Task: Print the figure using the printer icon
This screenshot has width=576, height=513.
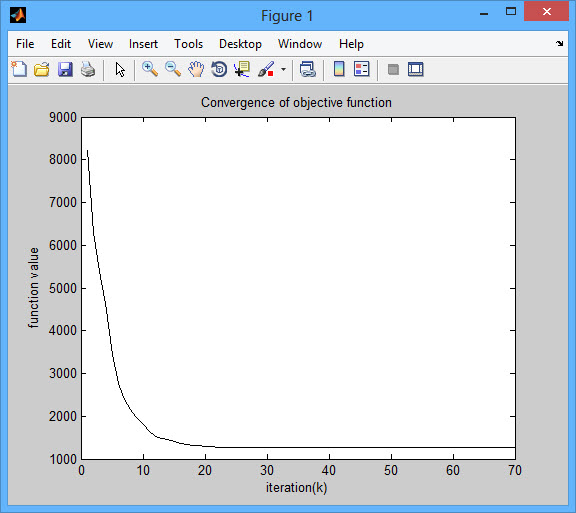Action: pos(88,69)
